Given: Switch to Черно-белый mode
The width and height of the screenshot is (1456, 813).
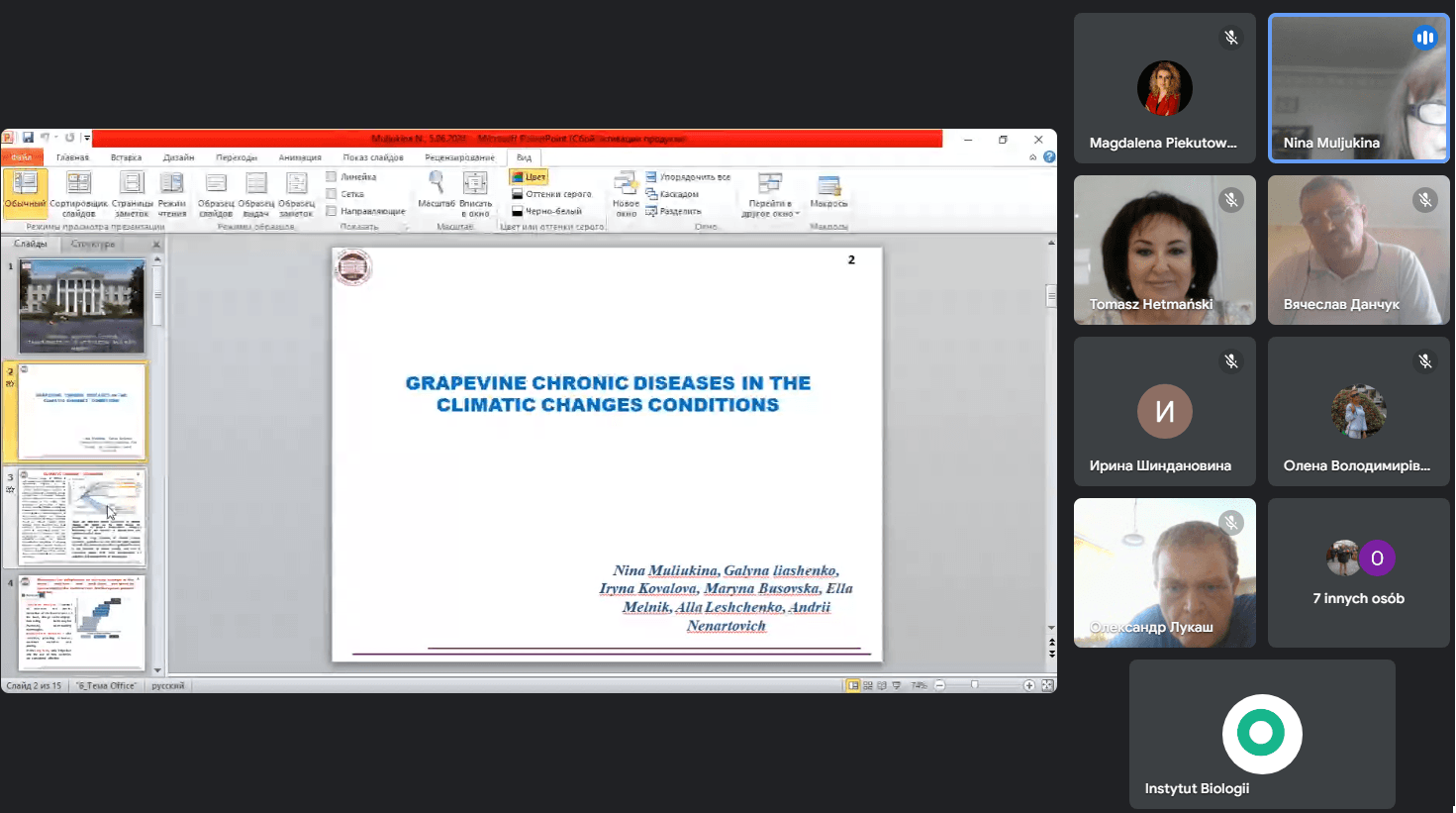Looking at the screenshot, I should pos(546,211).
